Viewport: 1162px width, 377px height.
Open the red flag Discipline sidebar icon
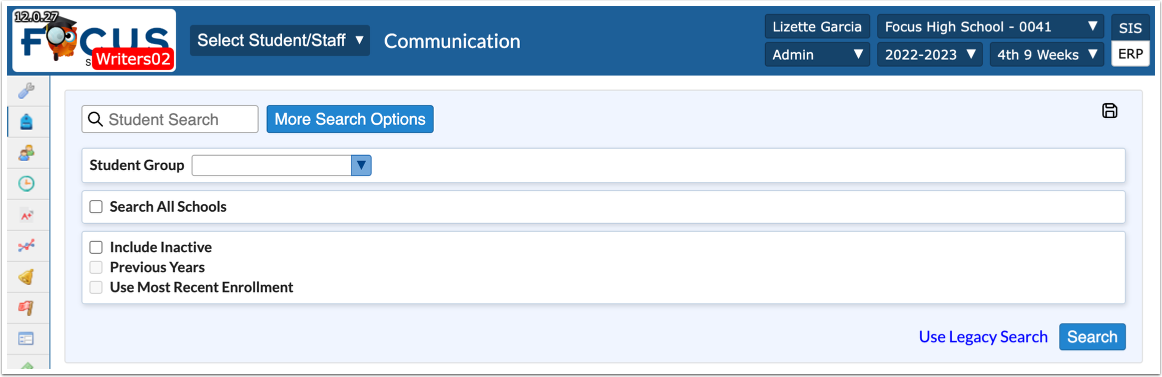(x=26, y=307)
